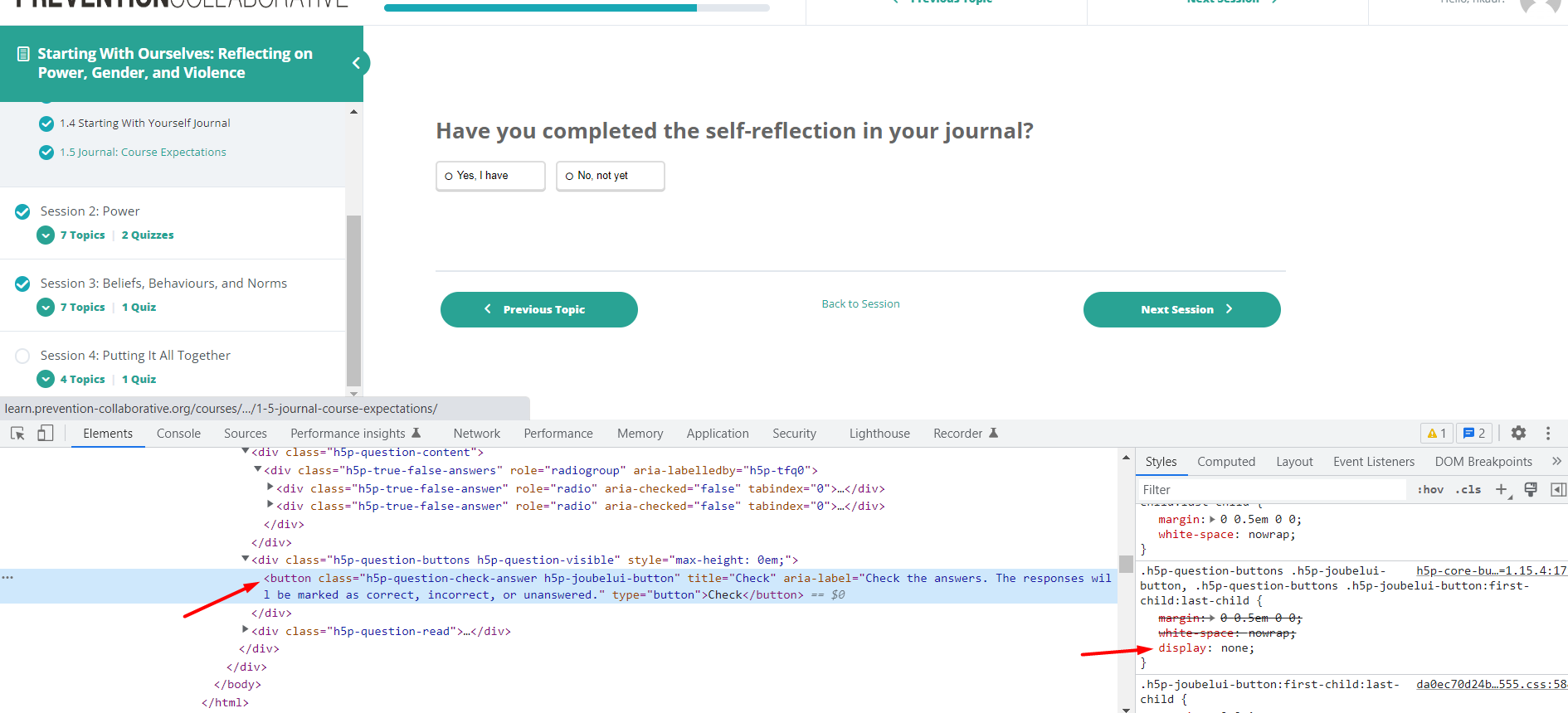Collapse the h5p-true-false-answers div node
The width and height of the screenshot is (1568, 713).
[258, 469]
